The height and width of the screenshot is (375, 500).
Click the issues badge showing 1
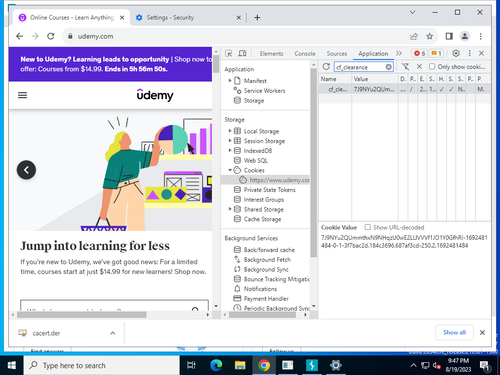436,53
